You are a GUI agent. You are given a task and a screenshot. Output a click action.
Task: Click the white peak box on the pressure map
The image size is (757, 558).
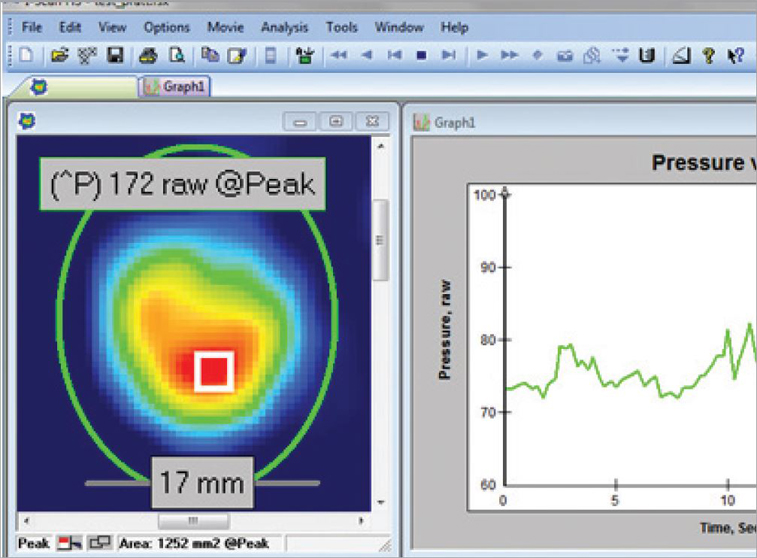point(213,370)
